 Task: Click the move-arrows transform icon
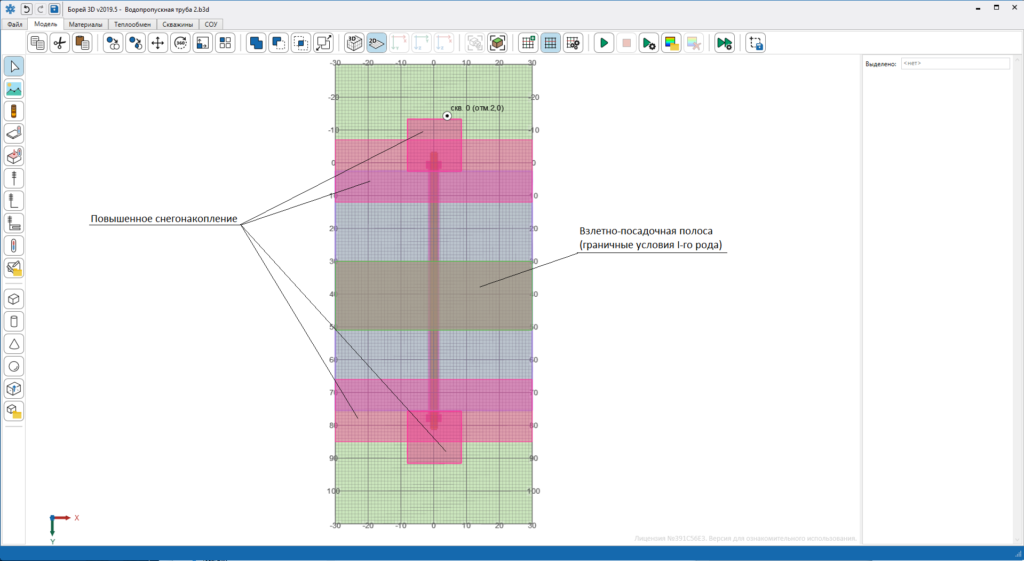coord(158,43)
